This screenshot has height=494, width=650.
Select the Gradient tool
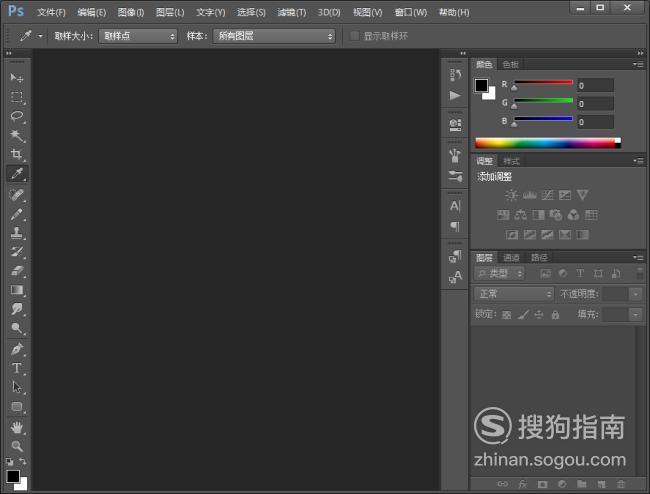[x=17, y=290]
